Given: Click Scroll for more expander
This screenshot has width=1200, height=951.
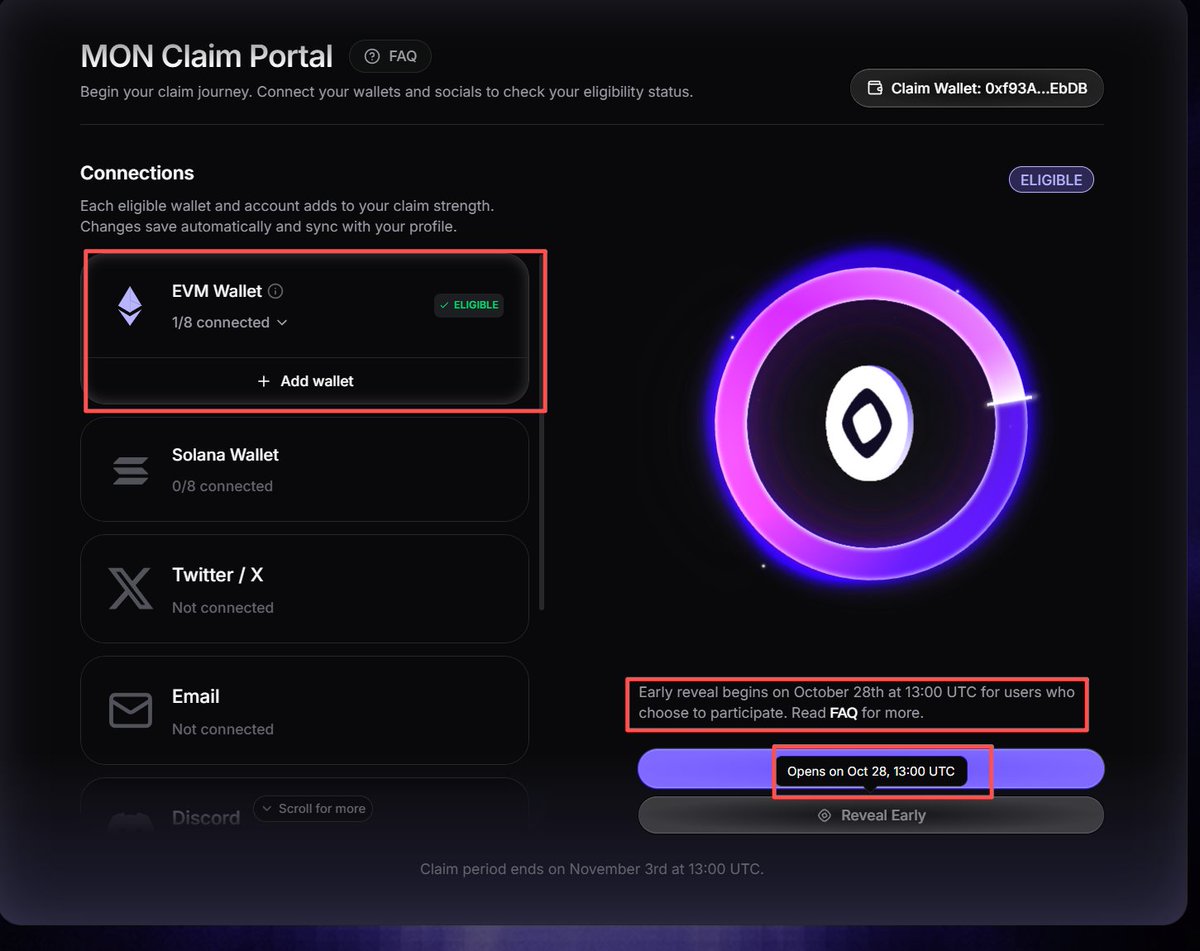Looking at the screenshot, I should (x=313, y=808).
